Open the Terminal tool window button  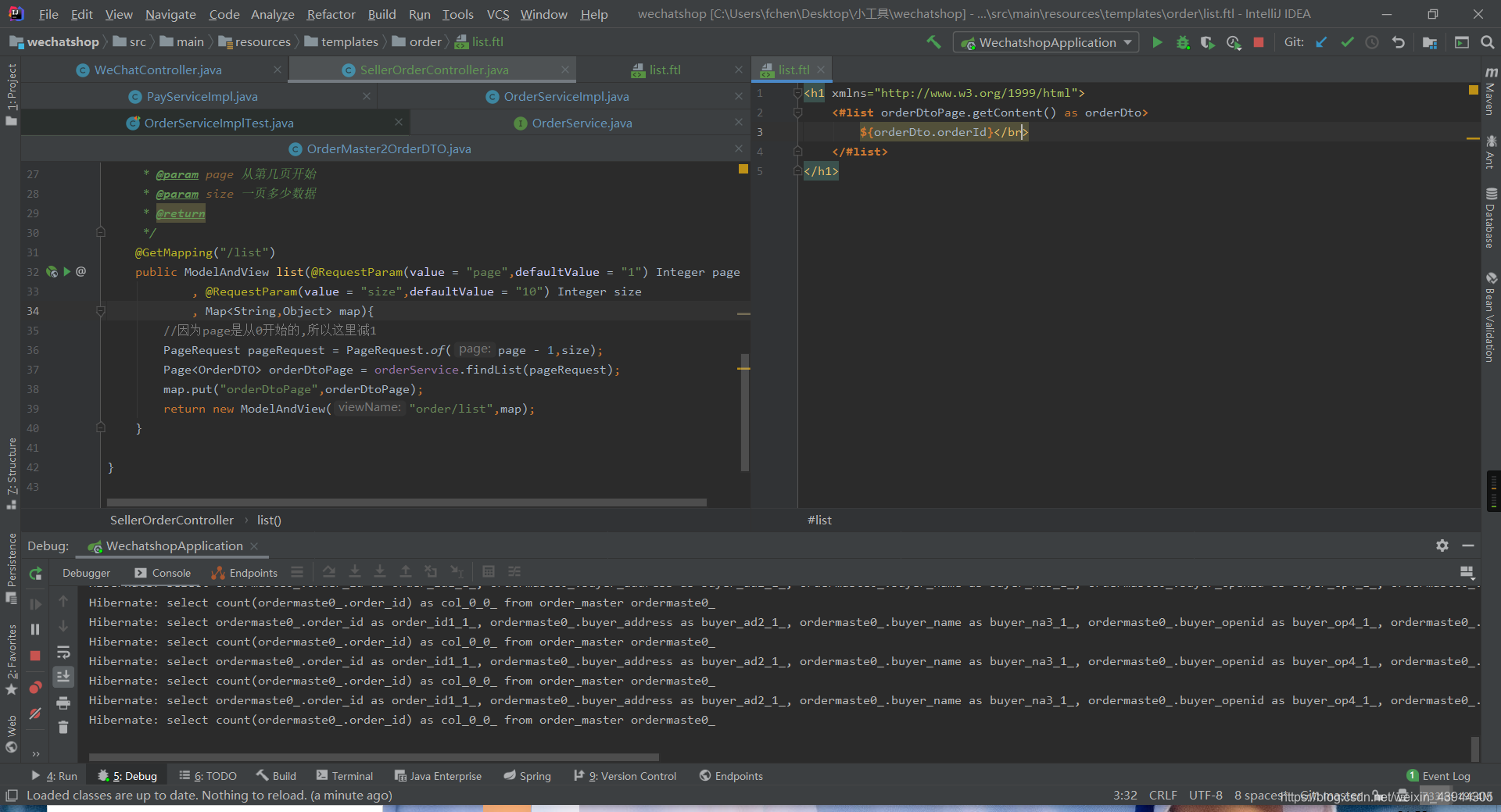(x=345, y=776)
